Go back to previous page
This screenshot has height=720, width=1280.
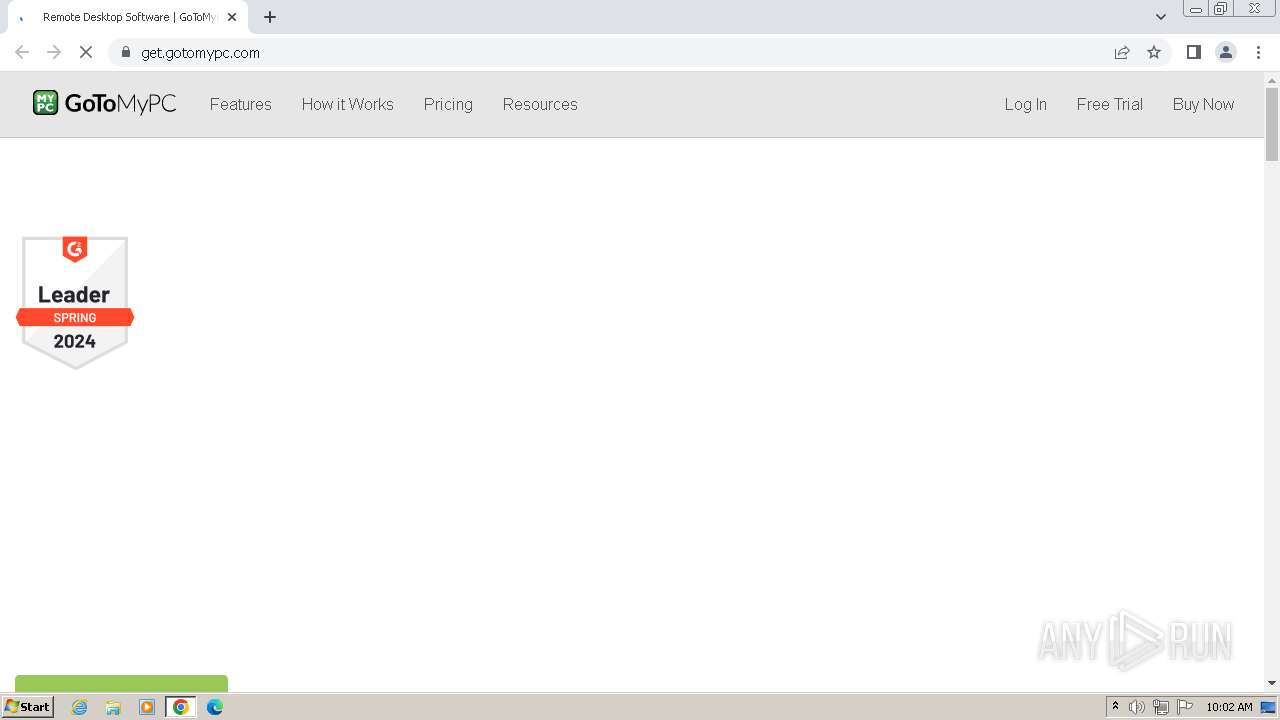click(22, 52)
